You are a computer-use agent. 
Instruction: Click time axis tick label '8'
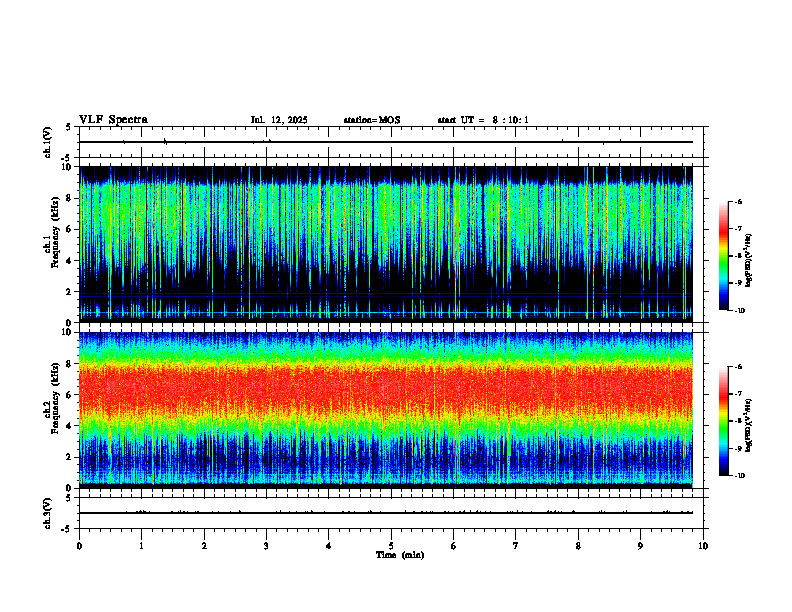(578, 546)
